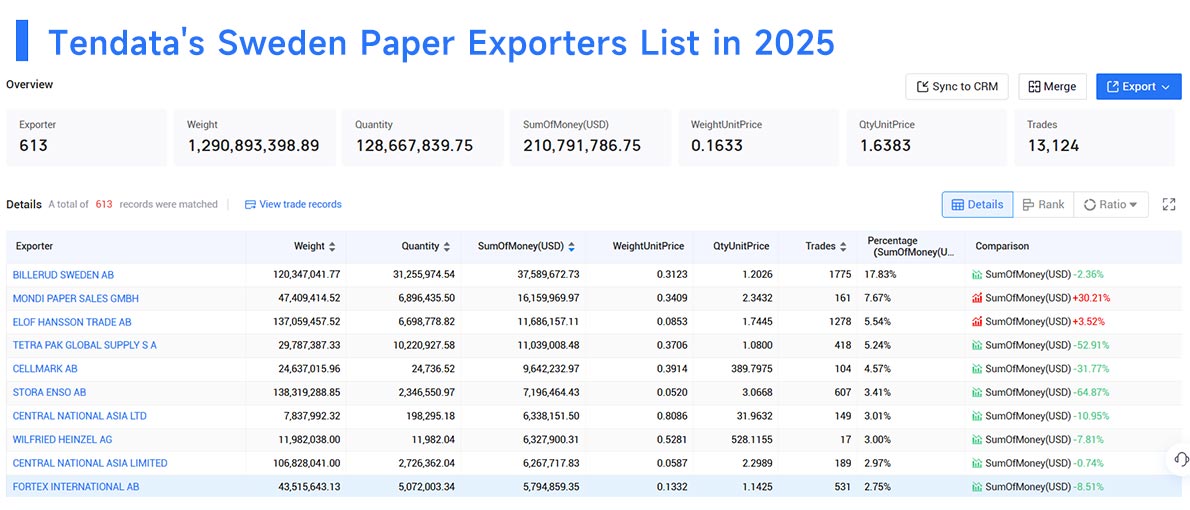The width and height of the screenshot is (1190, 510).
Task: Open the Export dropdown button
Action: click(x=1138, y=87)
